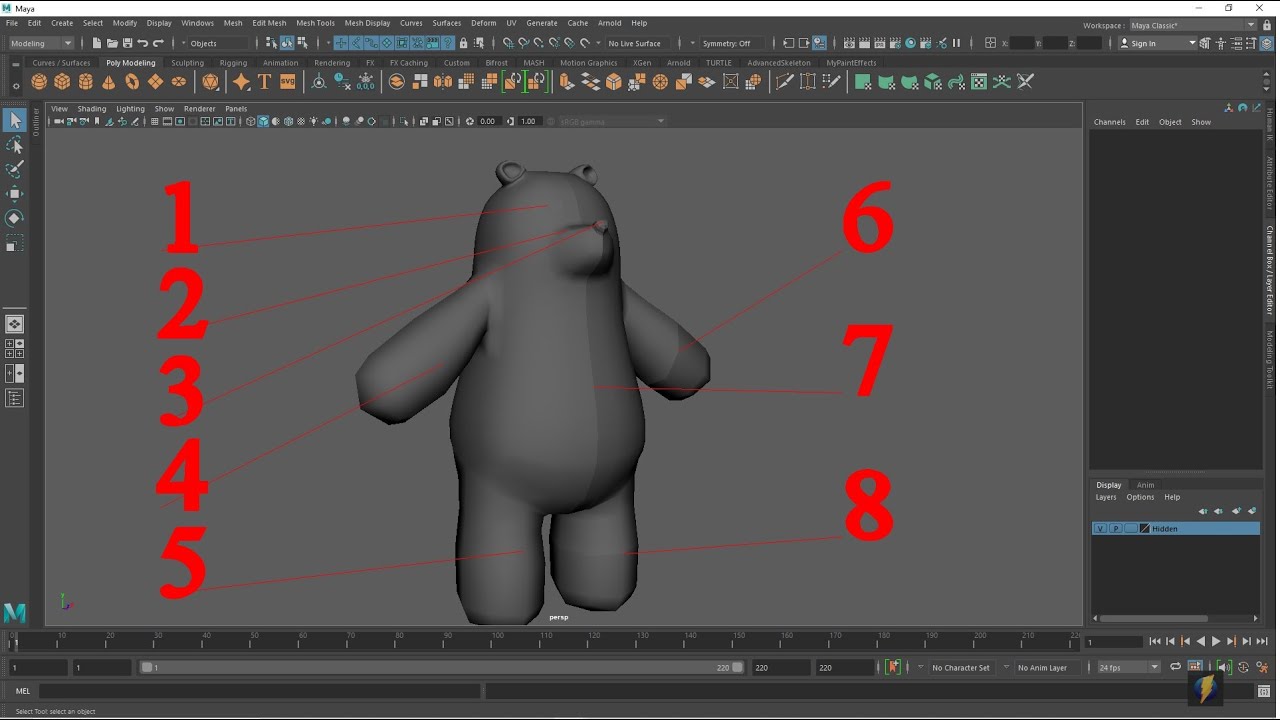Click the Redo arrow icon

tap(158, 43)
